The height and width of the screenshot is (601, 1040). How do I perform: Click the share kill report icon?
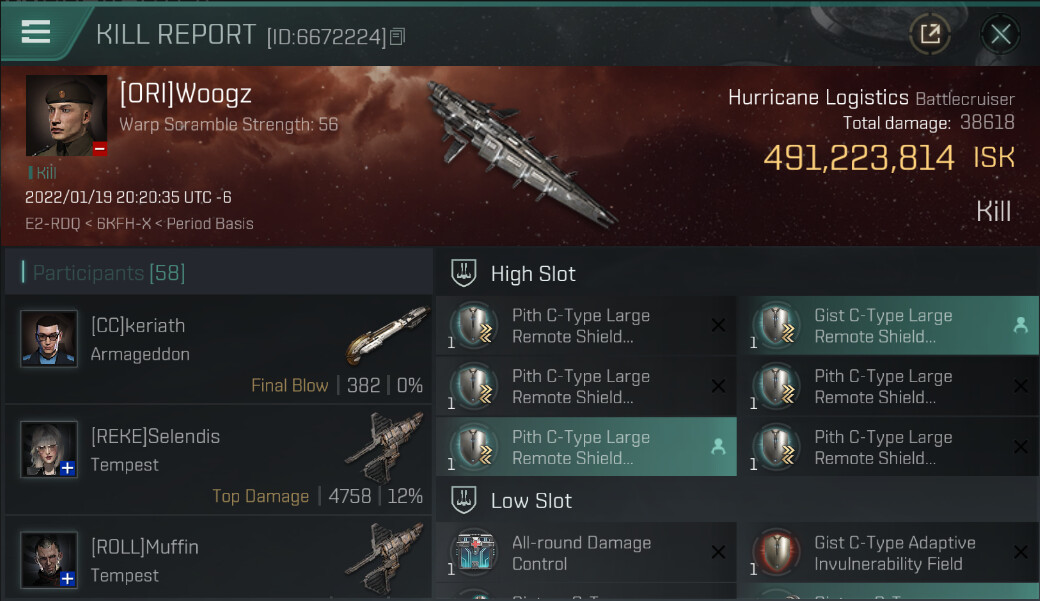pyautogui.click(x=930, y=33)
